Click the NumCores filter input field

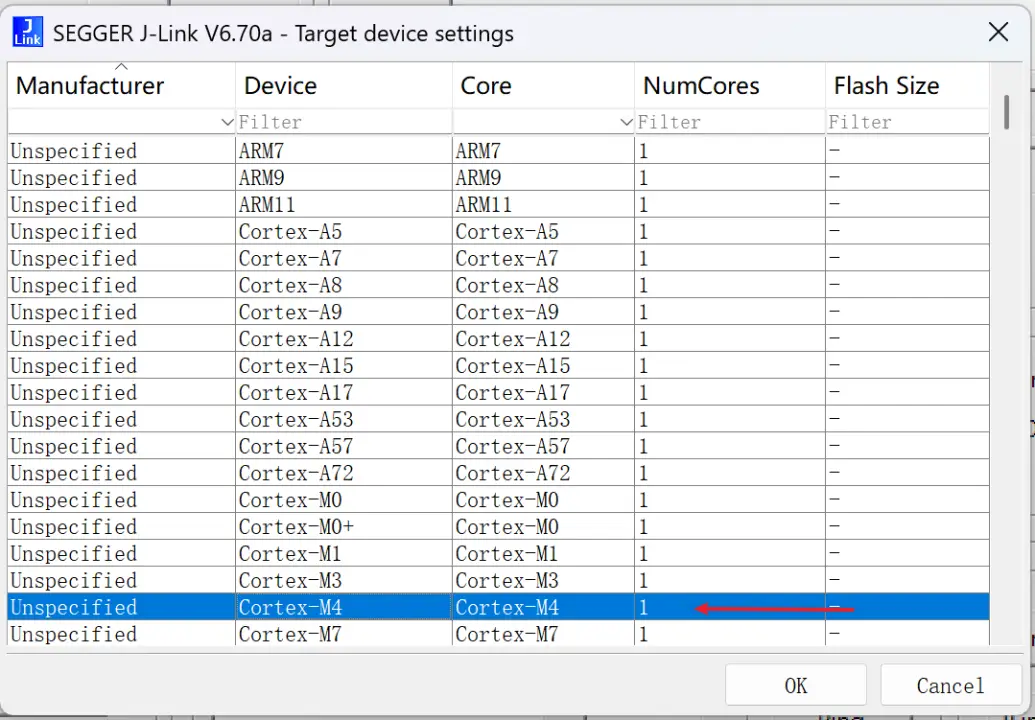coord(730,122)
